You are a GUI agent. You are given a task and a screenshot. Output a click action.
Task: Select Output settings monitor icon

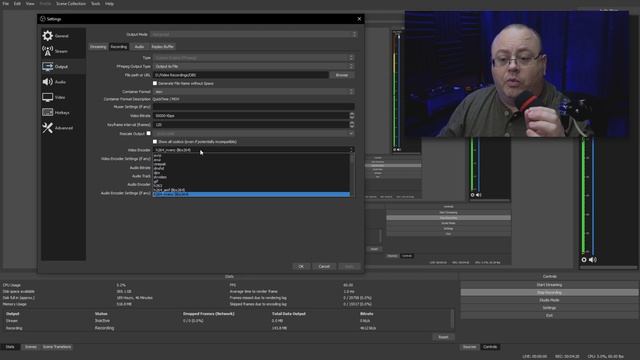[47, 66]
